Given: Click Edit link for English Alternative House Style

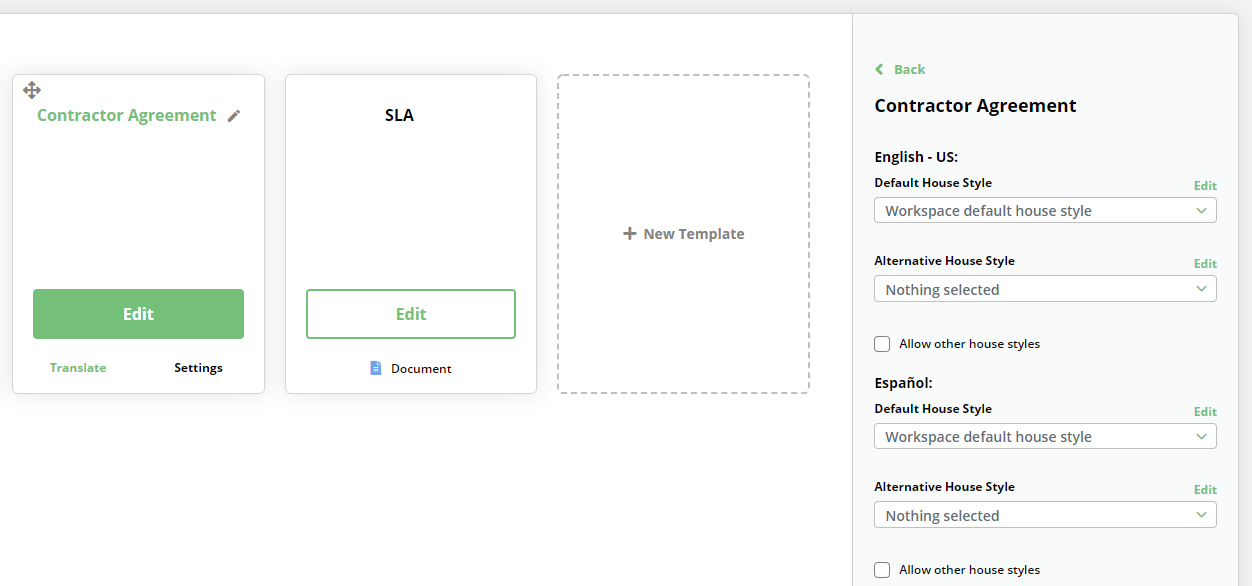Looking at the screenshot, I should [x=1205, y=264].
